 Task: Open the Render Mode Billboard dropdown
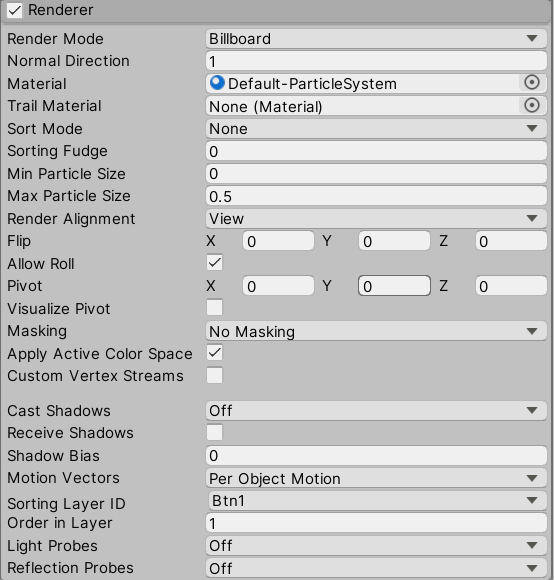coord(376,38)
